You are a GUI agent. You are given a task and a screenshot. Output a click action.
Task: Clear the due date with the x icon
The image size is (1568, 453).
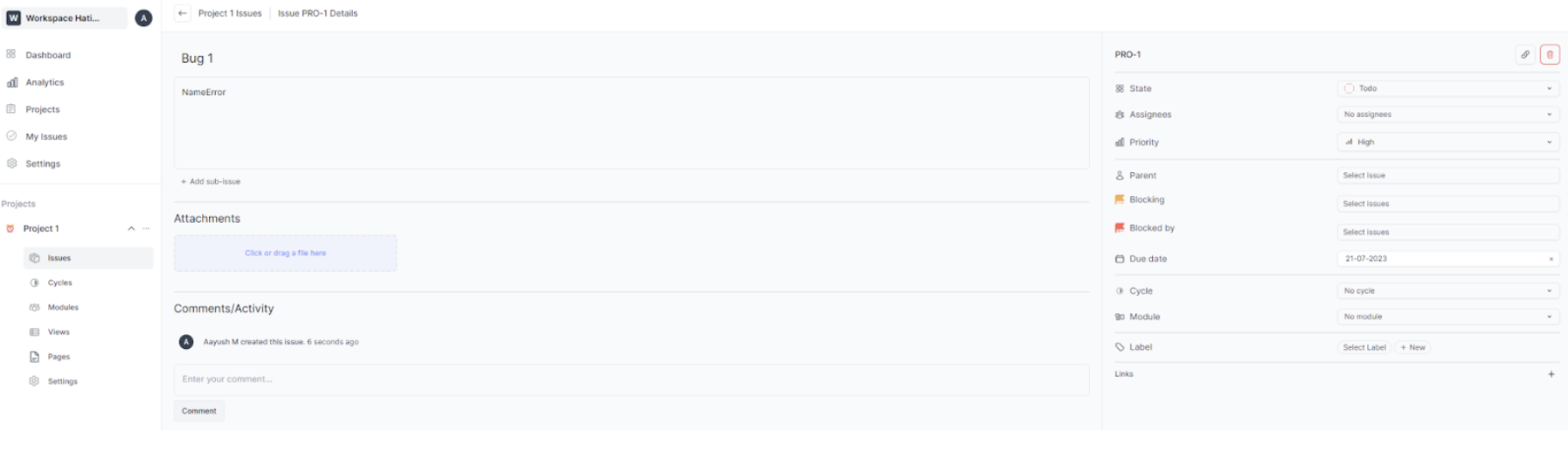point(1551,259)
